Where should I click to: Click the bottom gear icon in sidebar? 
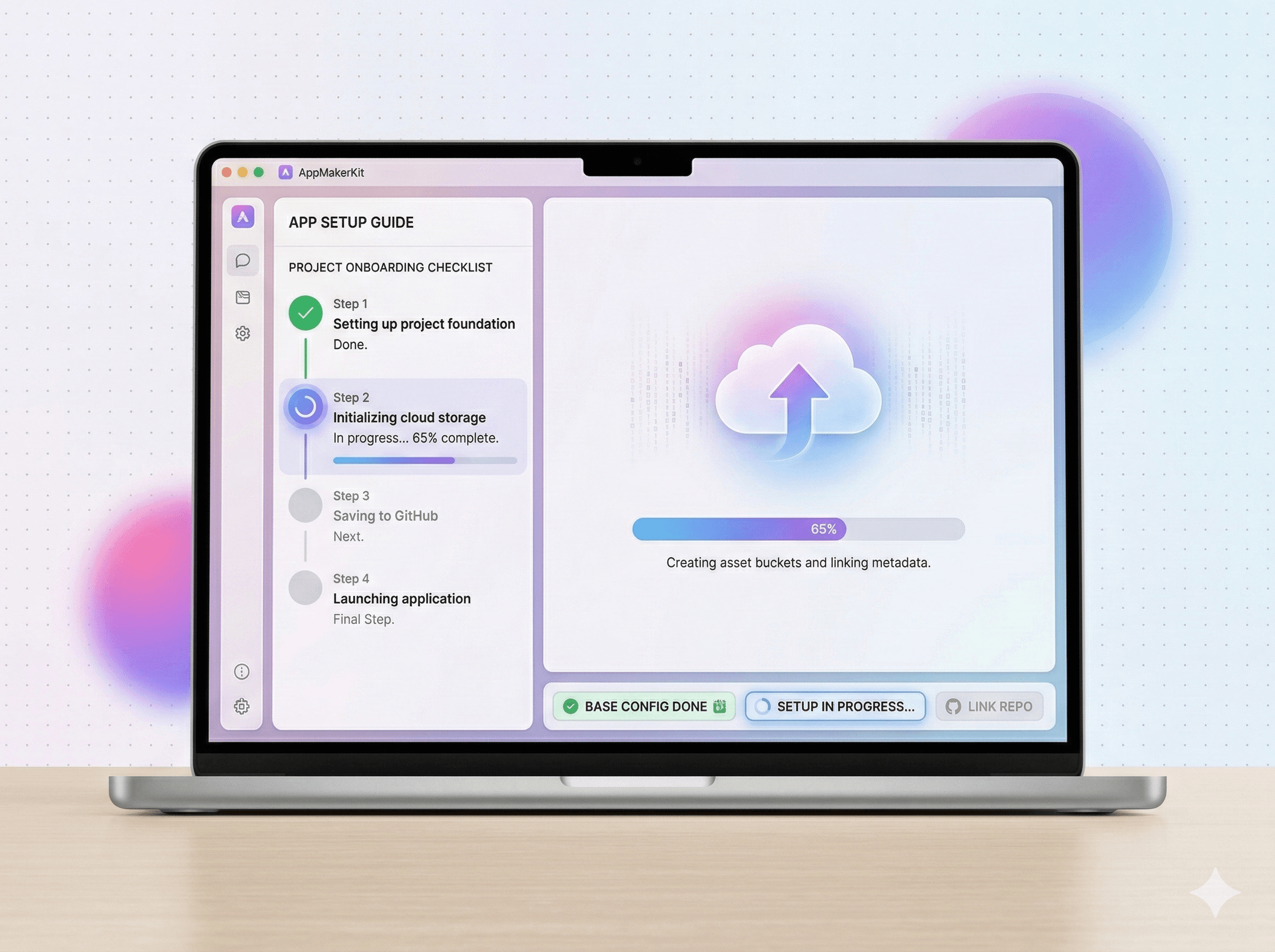click(241, 706)
